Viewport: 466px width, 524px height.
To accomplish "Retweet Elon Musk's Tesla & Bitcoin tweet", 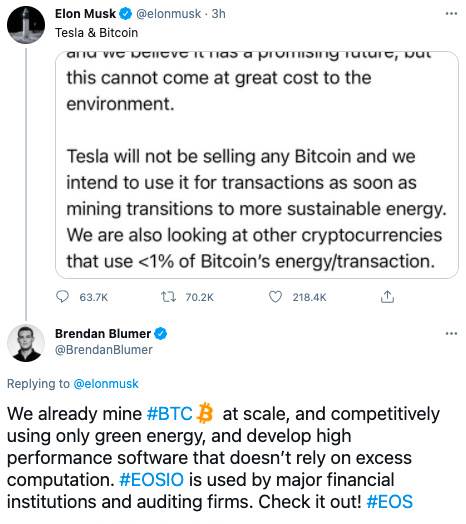I will tap(168, 297).
